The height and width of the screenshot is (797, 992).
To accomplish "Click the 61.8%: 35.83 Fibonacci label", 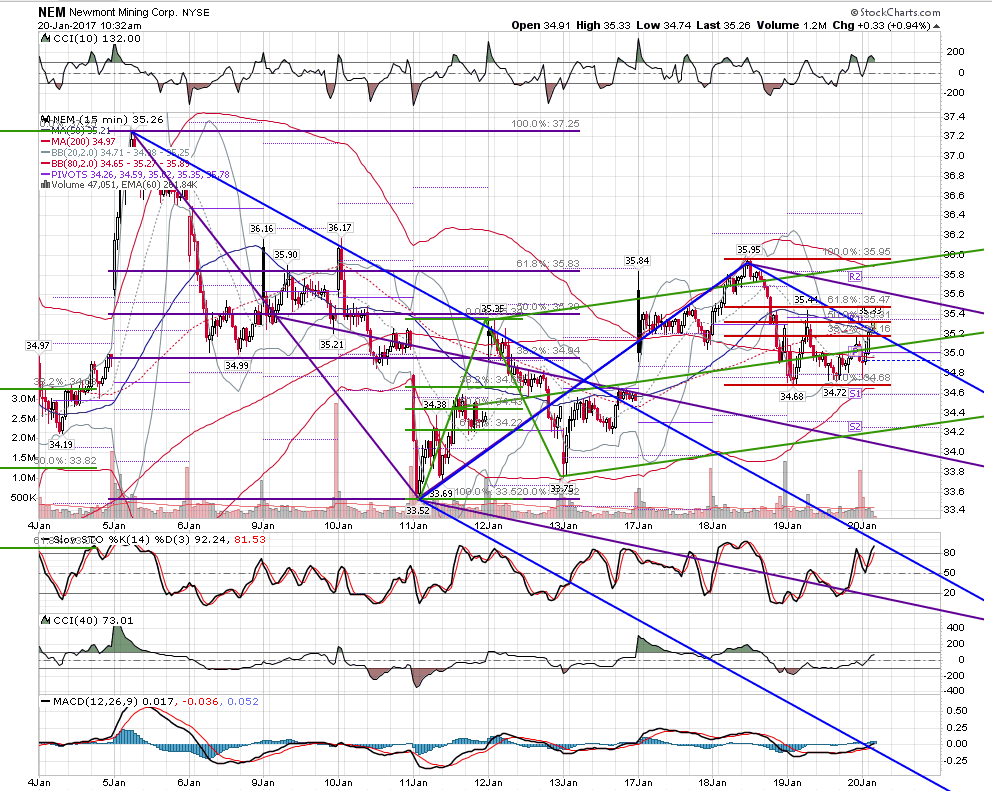I will coord(548,264).
